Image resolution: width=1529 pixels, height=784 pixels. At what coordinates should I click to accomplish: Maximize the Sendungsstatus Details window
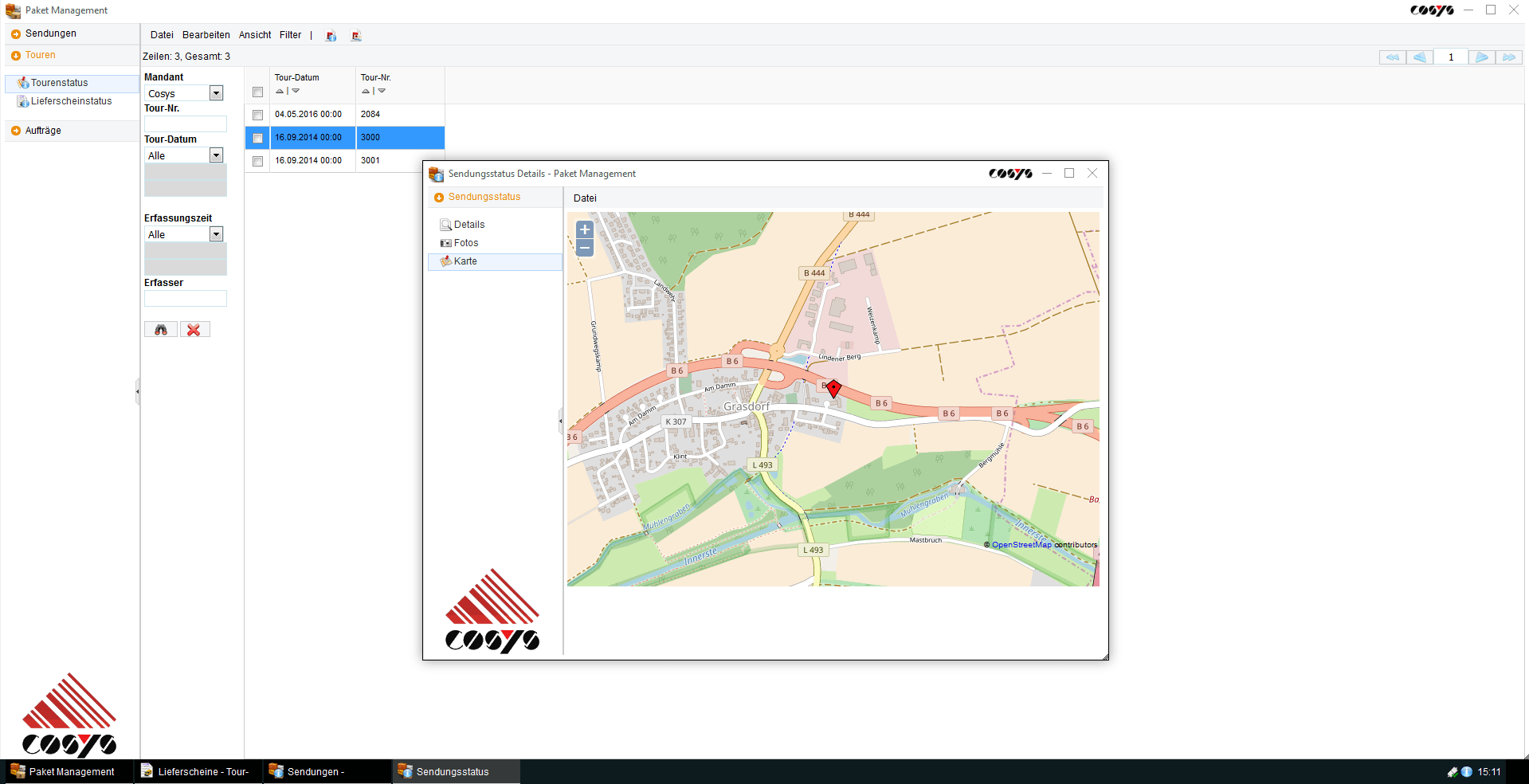coord(1069,174)
